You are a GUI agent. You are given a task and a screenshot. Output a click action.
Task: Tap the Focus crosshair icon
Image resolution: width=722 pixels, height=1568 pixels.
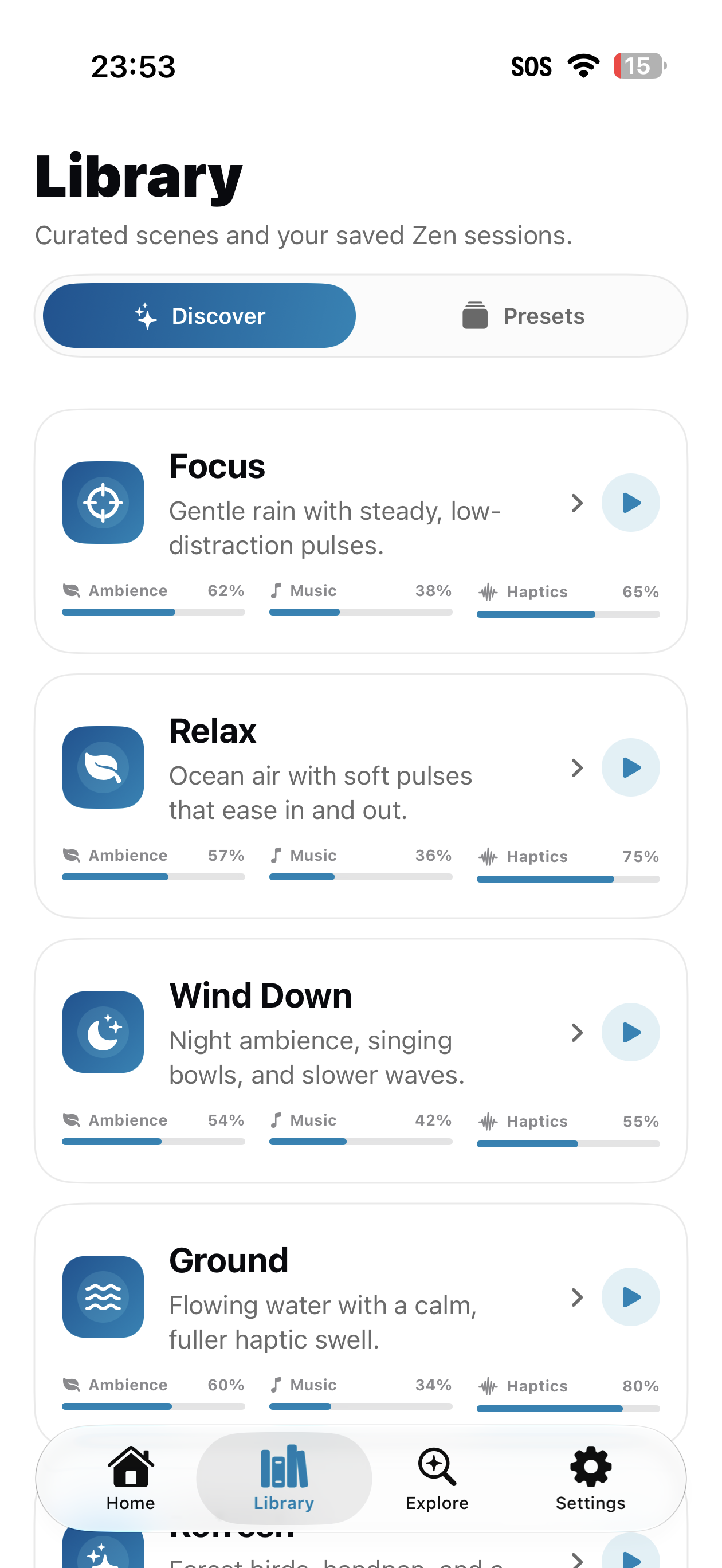click(103, 503)
